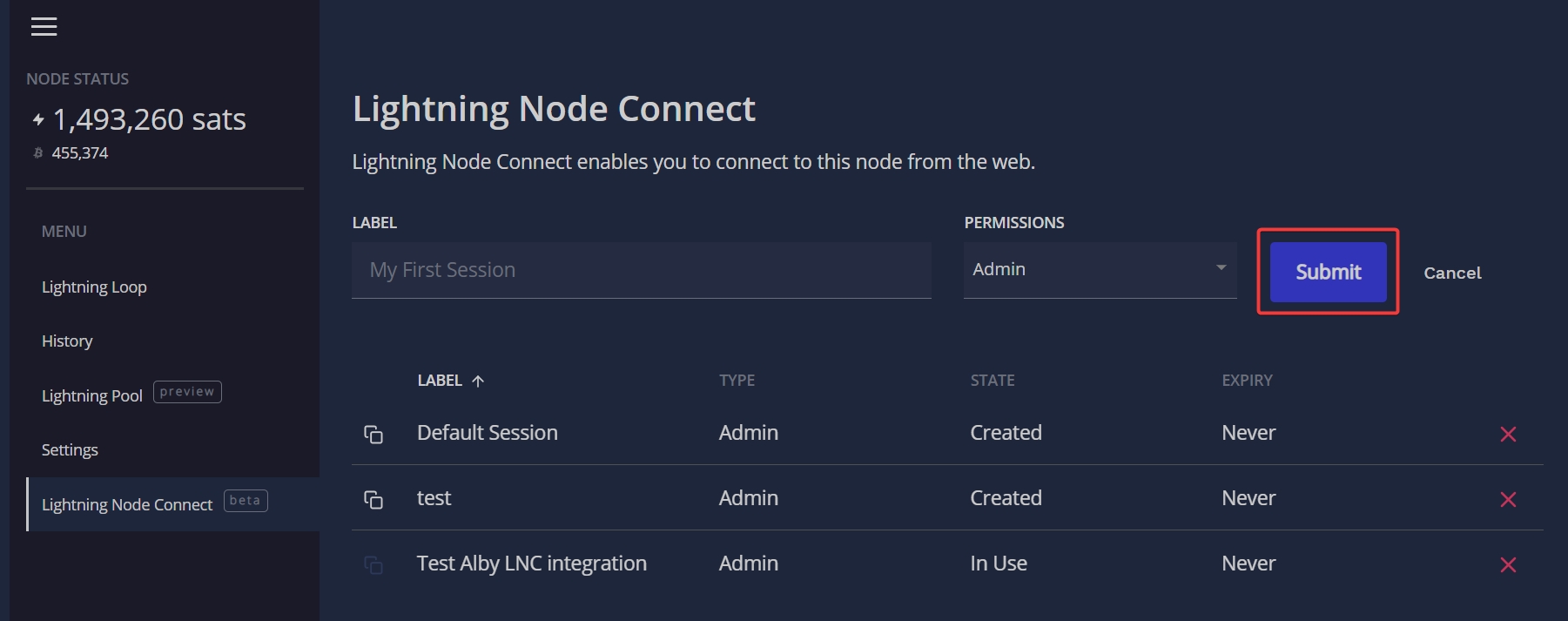Screen dimensions: 1568x621
Task: Select Lightning Node Connect menu item
Action: [x=127, y=505]
